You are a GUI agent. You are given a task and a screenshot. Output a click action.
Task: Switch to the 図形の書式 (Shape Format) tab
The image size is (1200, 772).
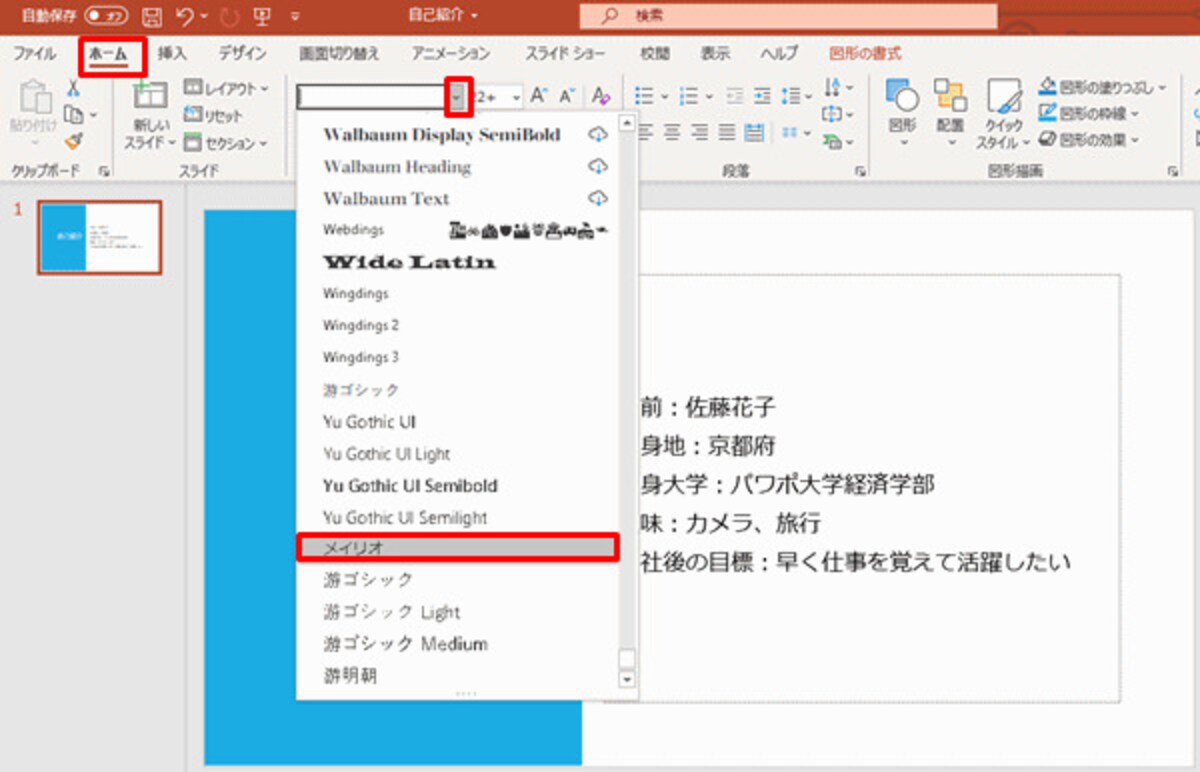865,54
